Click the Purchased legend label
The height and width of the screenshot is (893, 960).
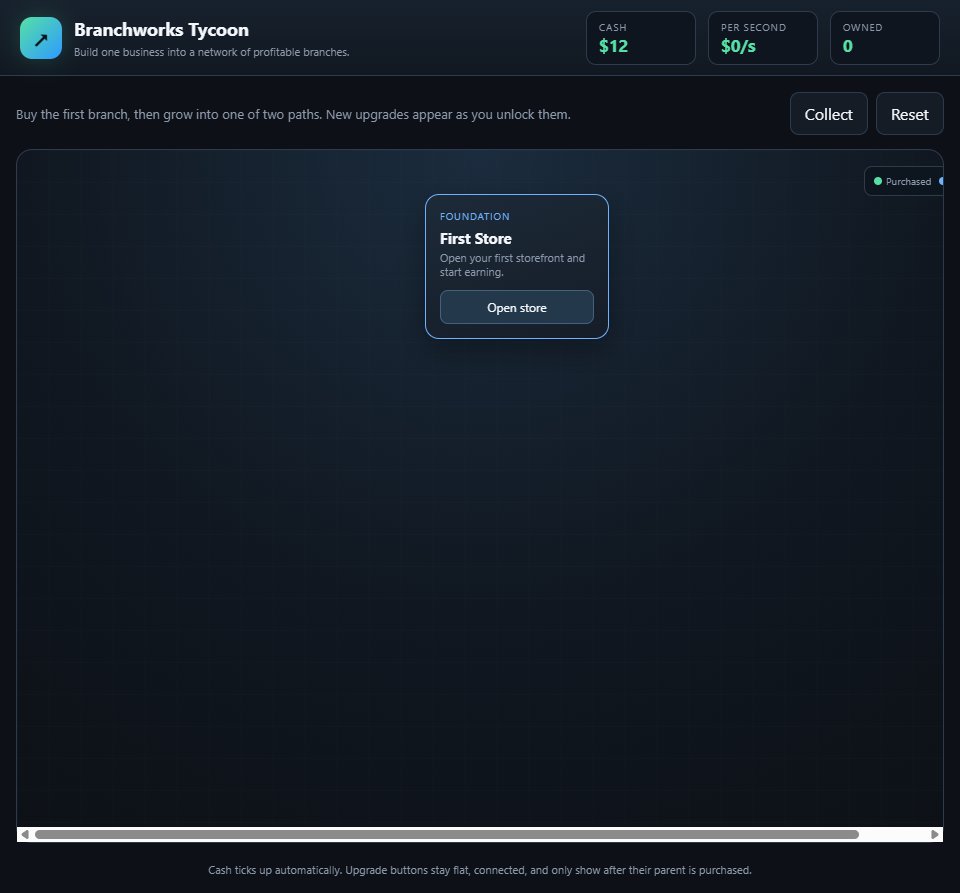click(x=908, y=182)
